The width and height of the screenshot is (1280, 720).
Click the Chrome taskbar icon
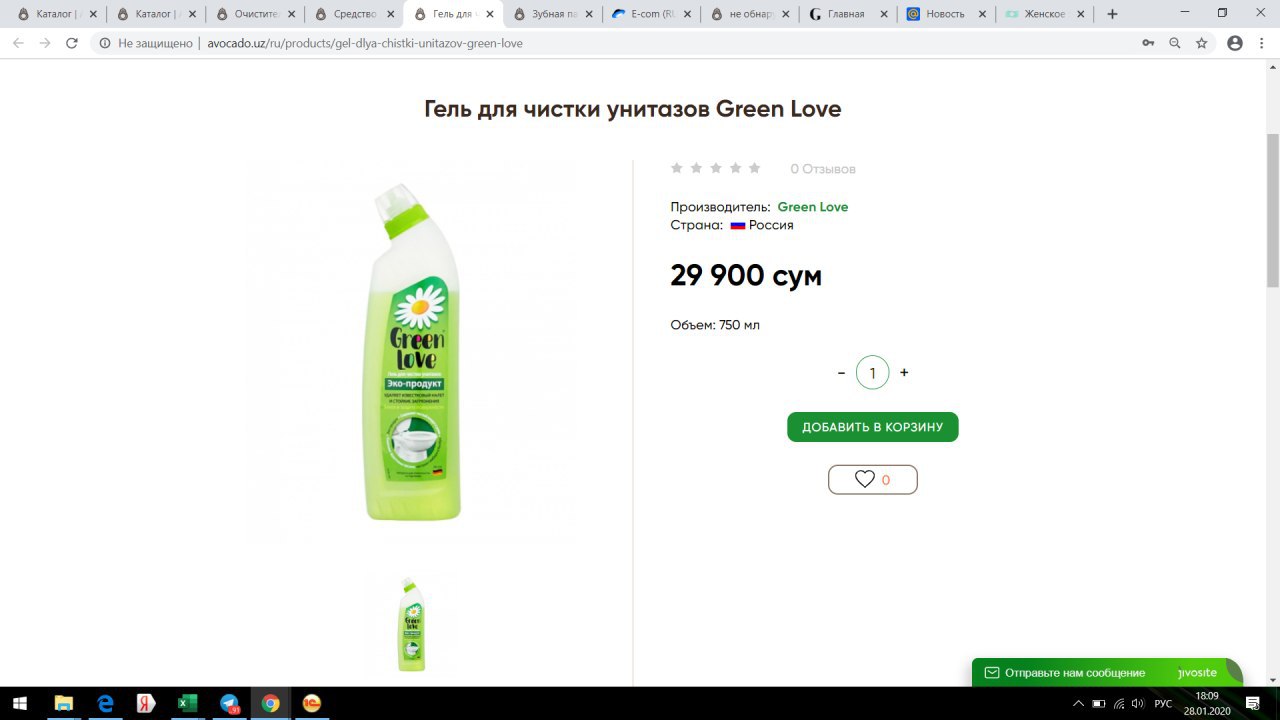pos(270,703)
